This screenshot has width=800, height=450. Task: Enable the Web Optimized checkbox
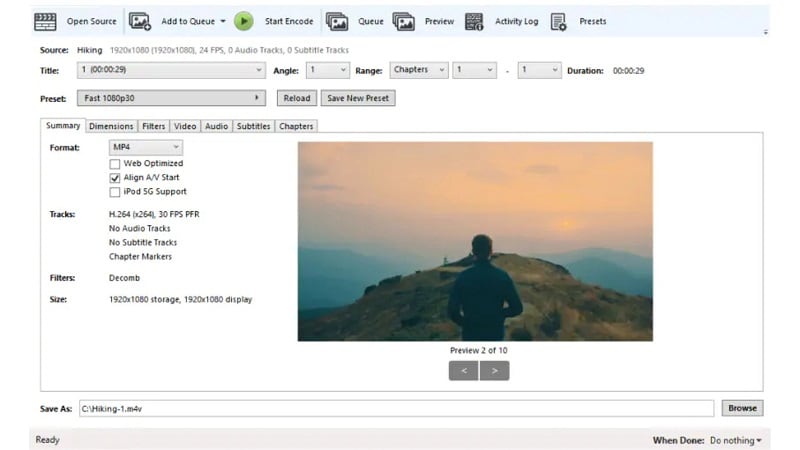pos(115,164)
